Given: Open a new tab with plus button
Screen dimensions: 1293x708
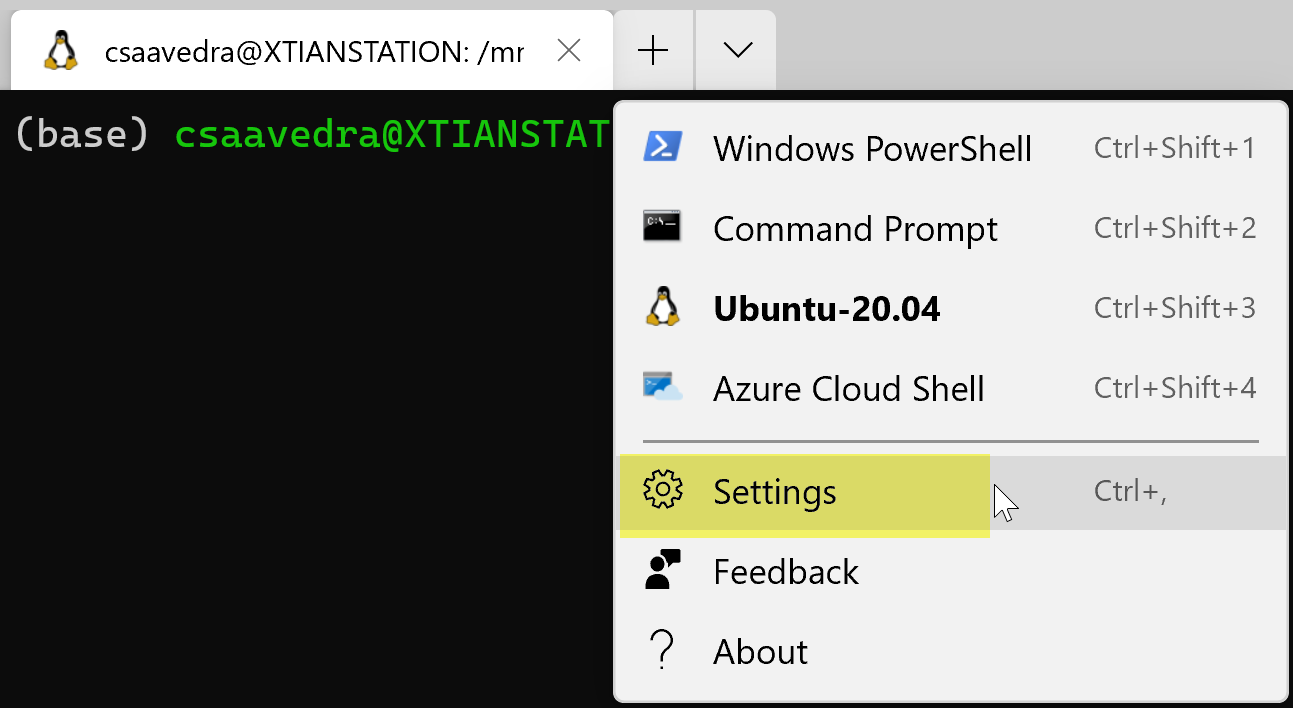Looking at the screenshot, I should coord(653,50).
